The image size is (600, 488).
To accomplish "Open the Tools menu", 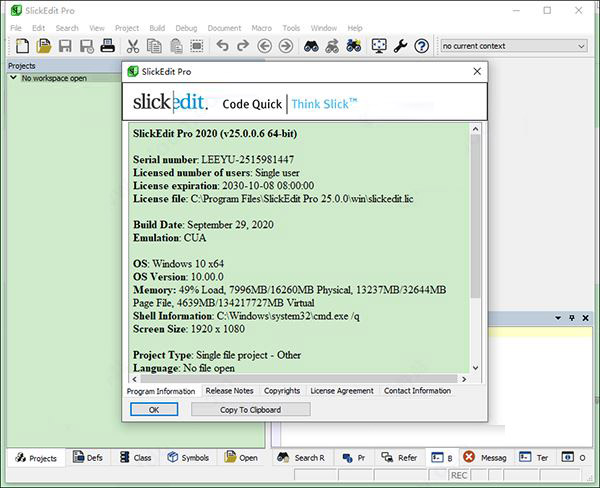I will coord(291,28).
